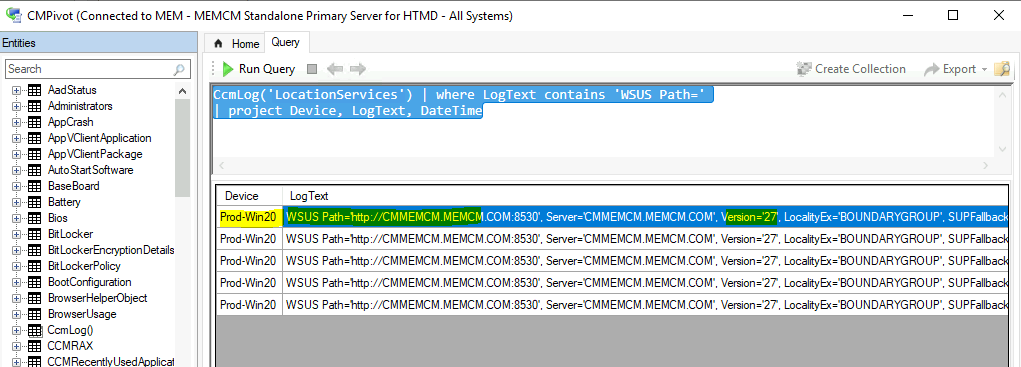
Task: Click the Entities list scroll up arrow
Action: (183, 91)
